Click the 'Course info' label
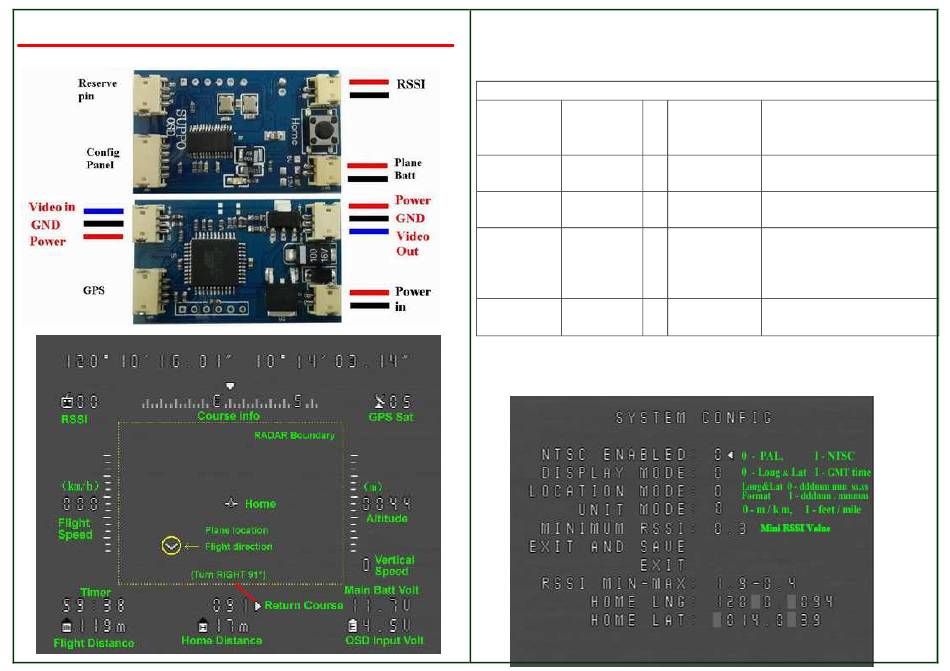The height and width of the screenshot is (671, 950). point(228,416)
